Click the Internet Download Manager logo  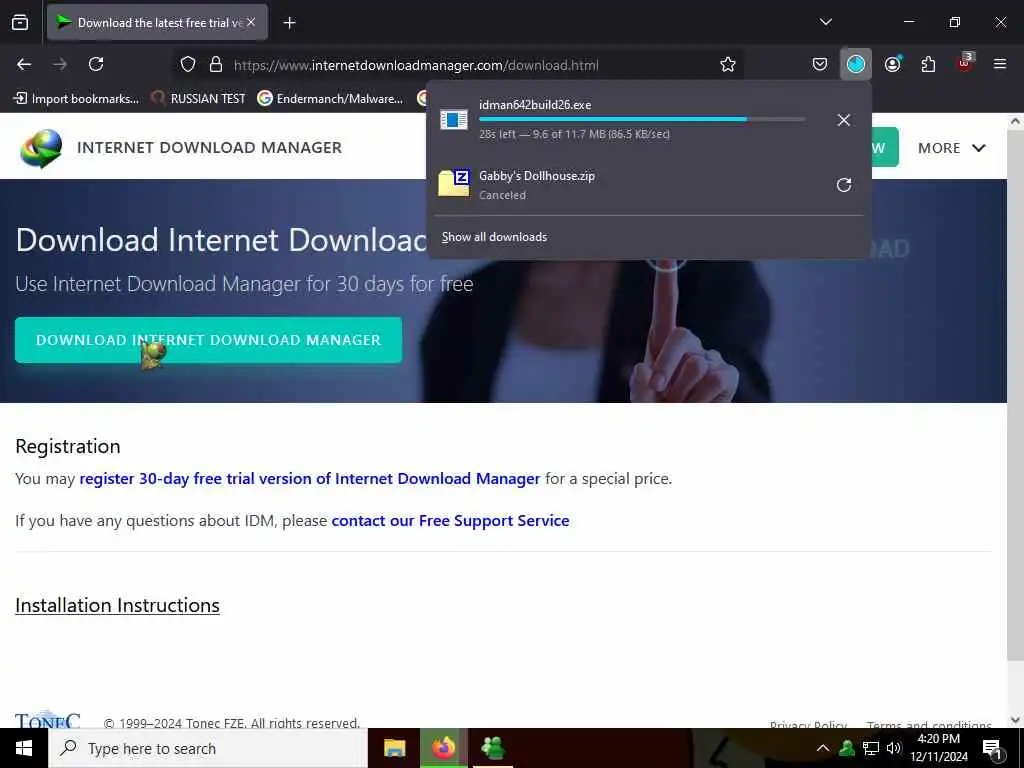pyautogui.click(x=41, y=148)
